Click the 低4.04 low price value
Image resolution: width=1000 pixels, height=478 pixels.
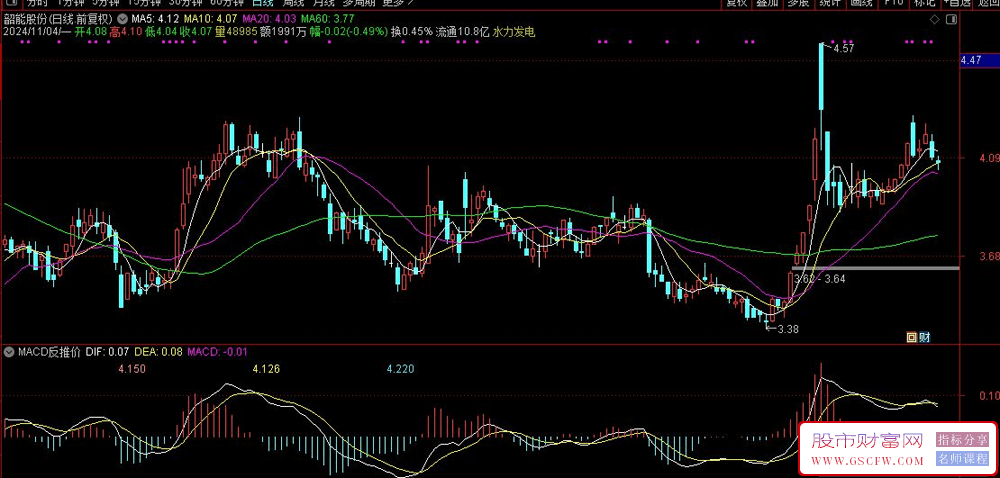[x=161, y=31]
